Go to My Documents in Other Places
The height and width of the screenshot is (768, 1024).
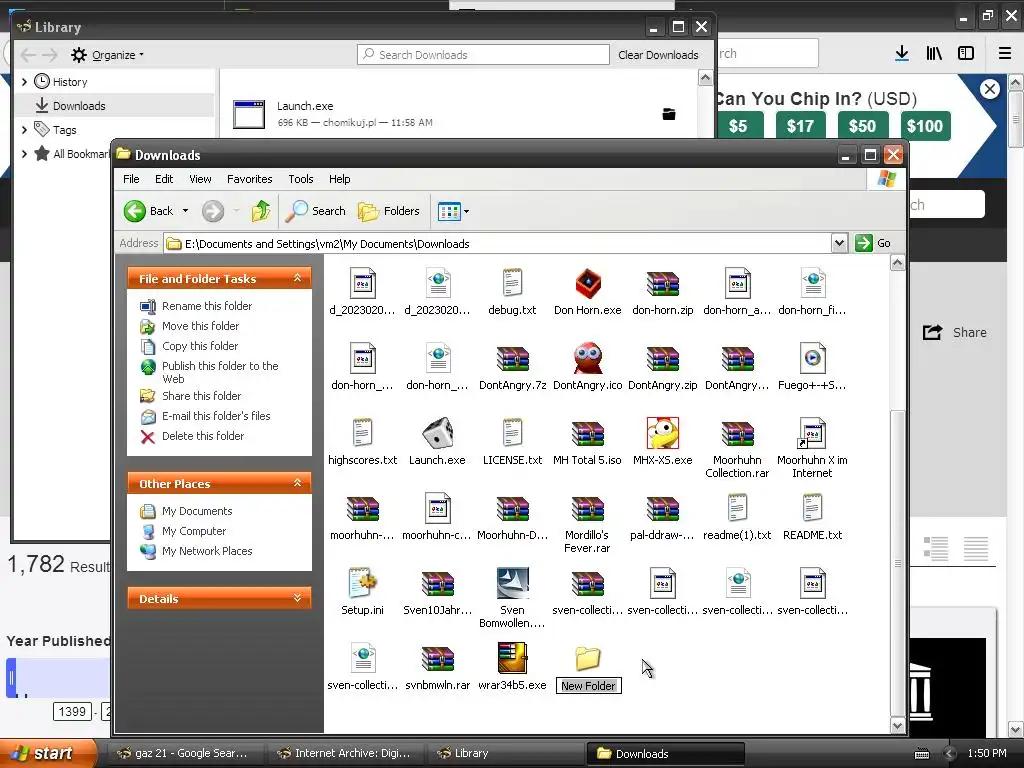pos(197,511)
